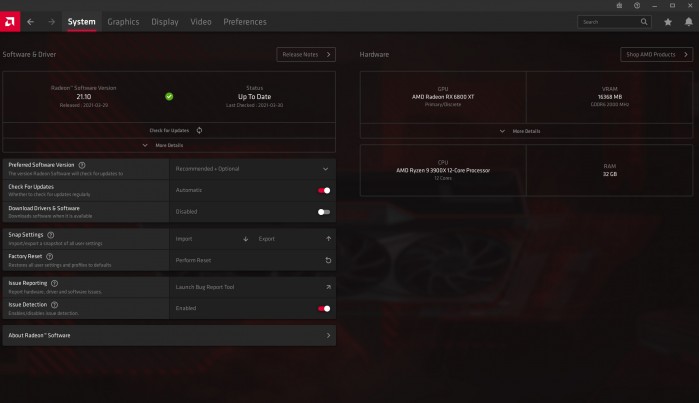Click the Import down-arrow icon
Viewport: 700px width, 403px height.
[x=246, y=239]
